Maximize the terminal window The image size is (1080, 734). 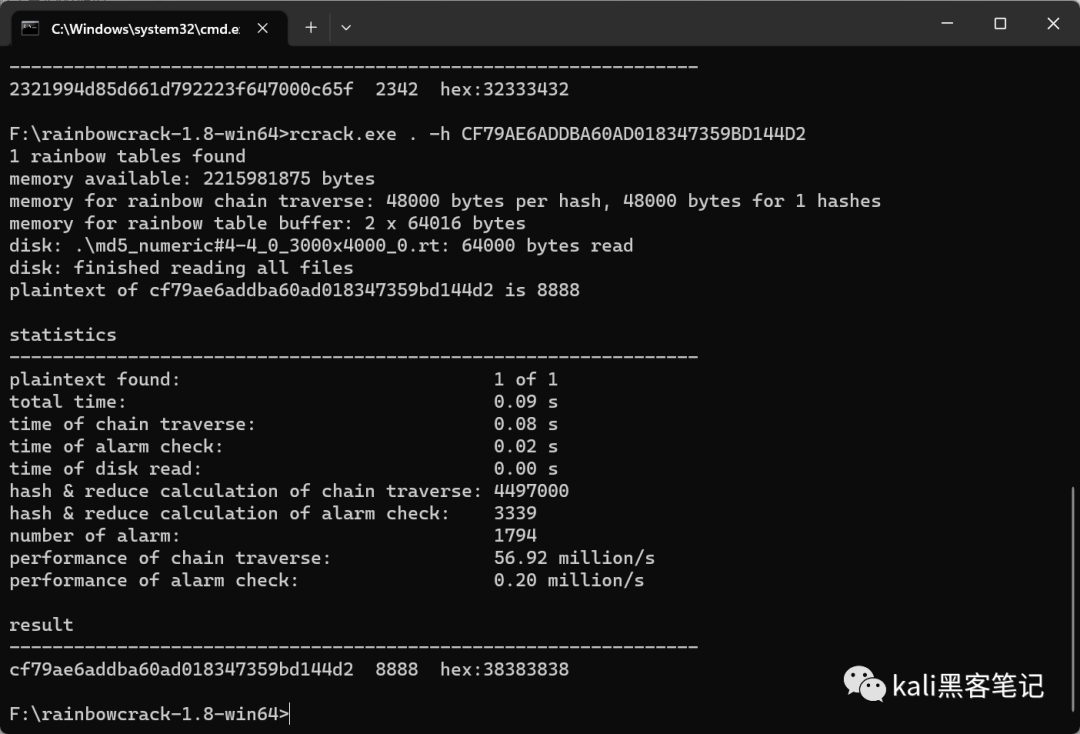click(x=1000, y=23)
